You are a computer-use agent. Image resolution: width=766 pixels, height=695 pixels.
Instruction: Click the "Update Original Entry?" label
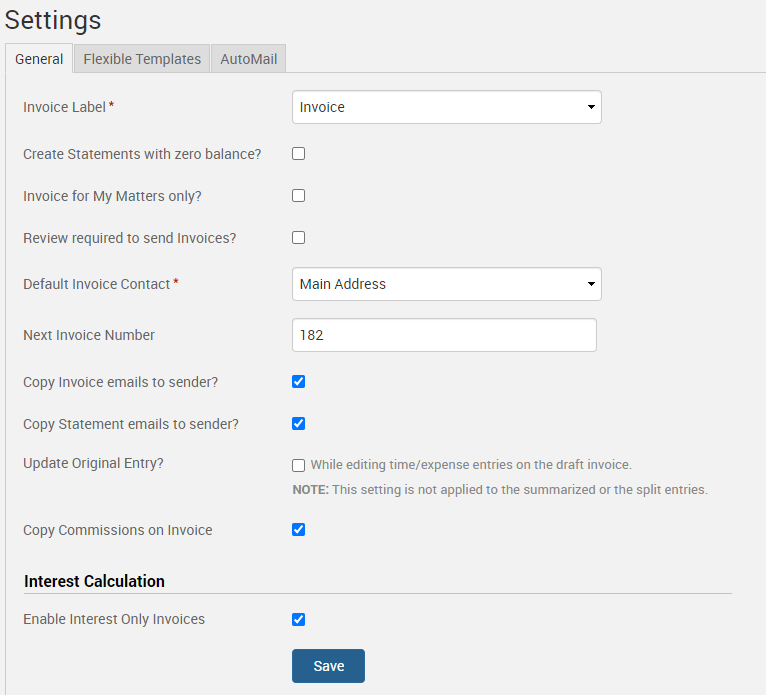93,463
